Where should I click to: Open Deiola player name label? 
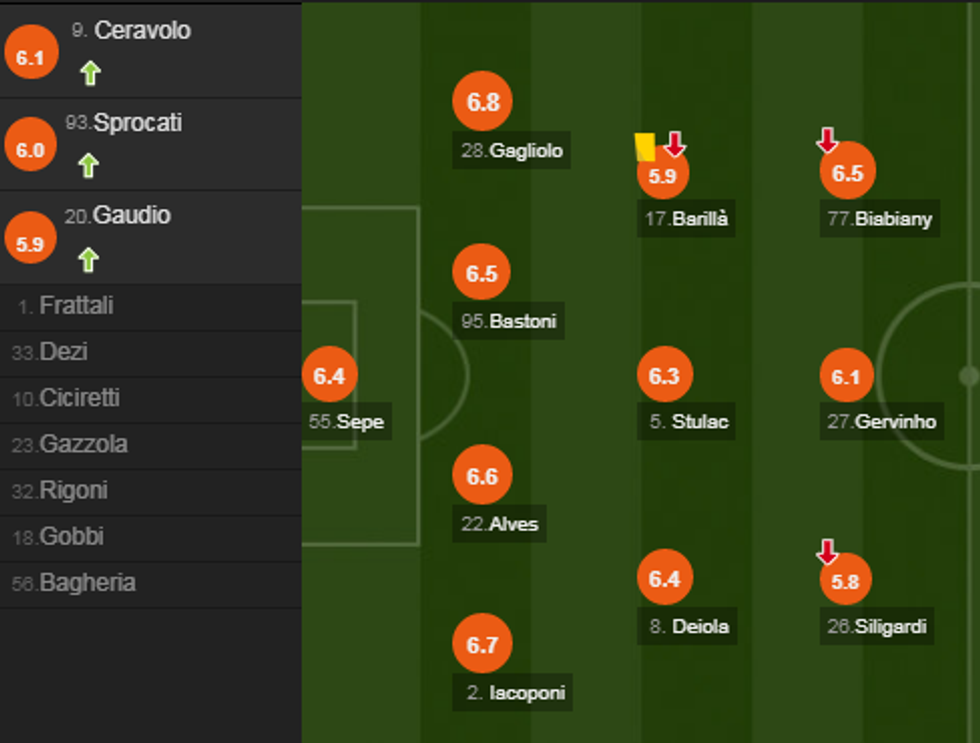click(x=689, y=627)
